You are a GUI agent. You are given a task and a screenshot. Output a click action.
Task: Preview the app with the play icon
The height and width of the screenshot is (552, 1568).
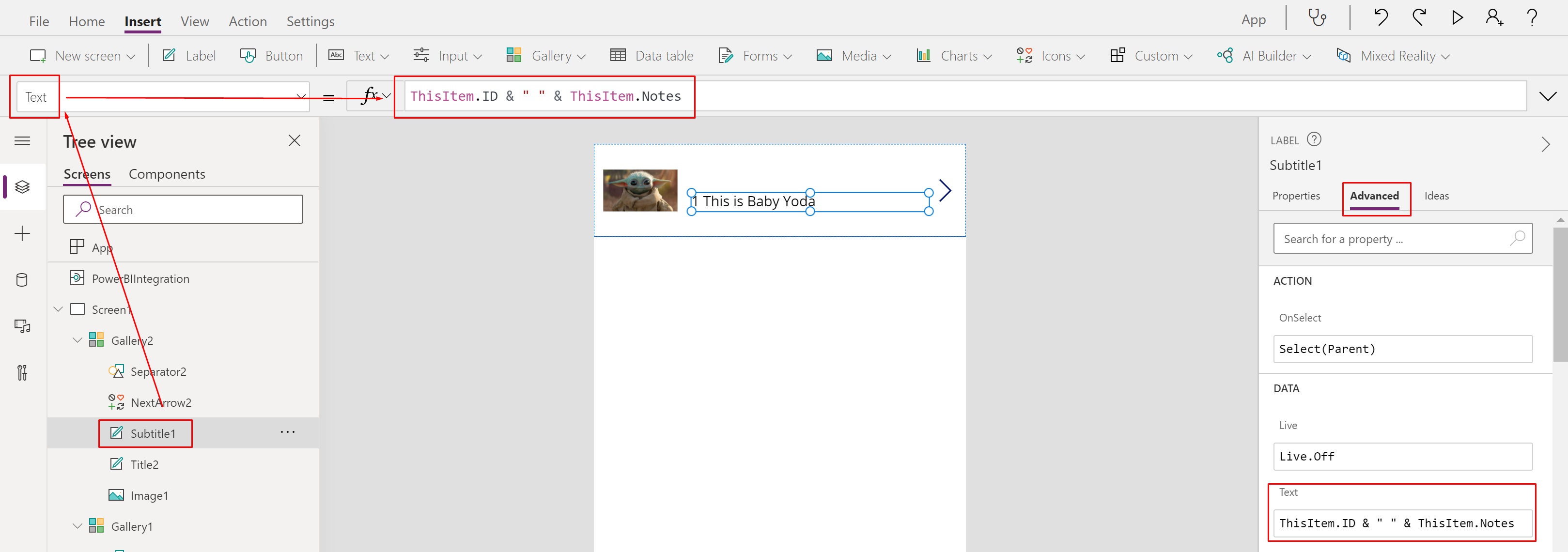tap(1457, 18)
